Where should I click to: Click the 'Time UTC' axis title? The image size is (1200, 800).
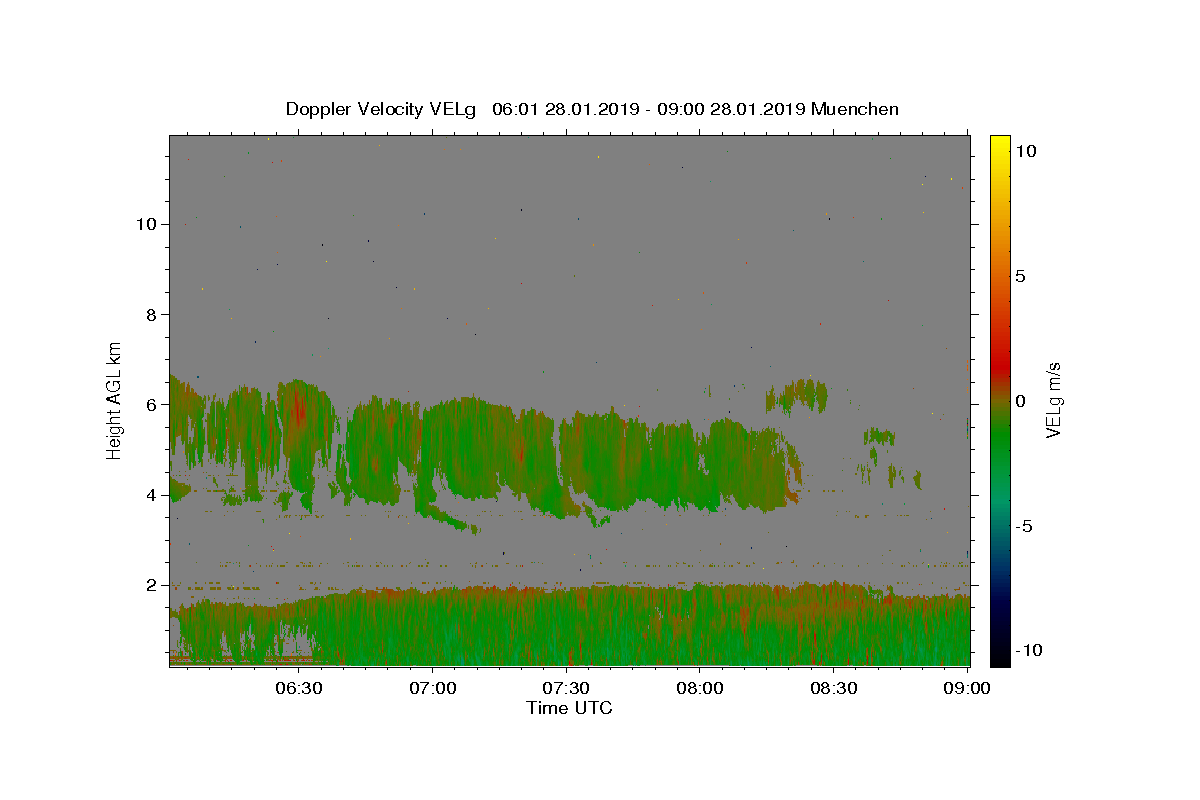(569, 708)
